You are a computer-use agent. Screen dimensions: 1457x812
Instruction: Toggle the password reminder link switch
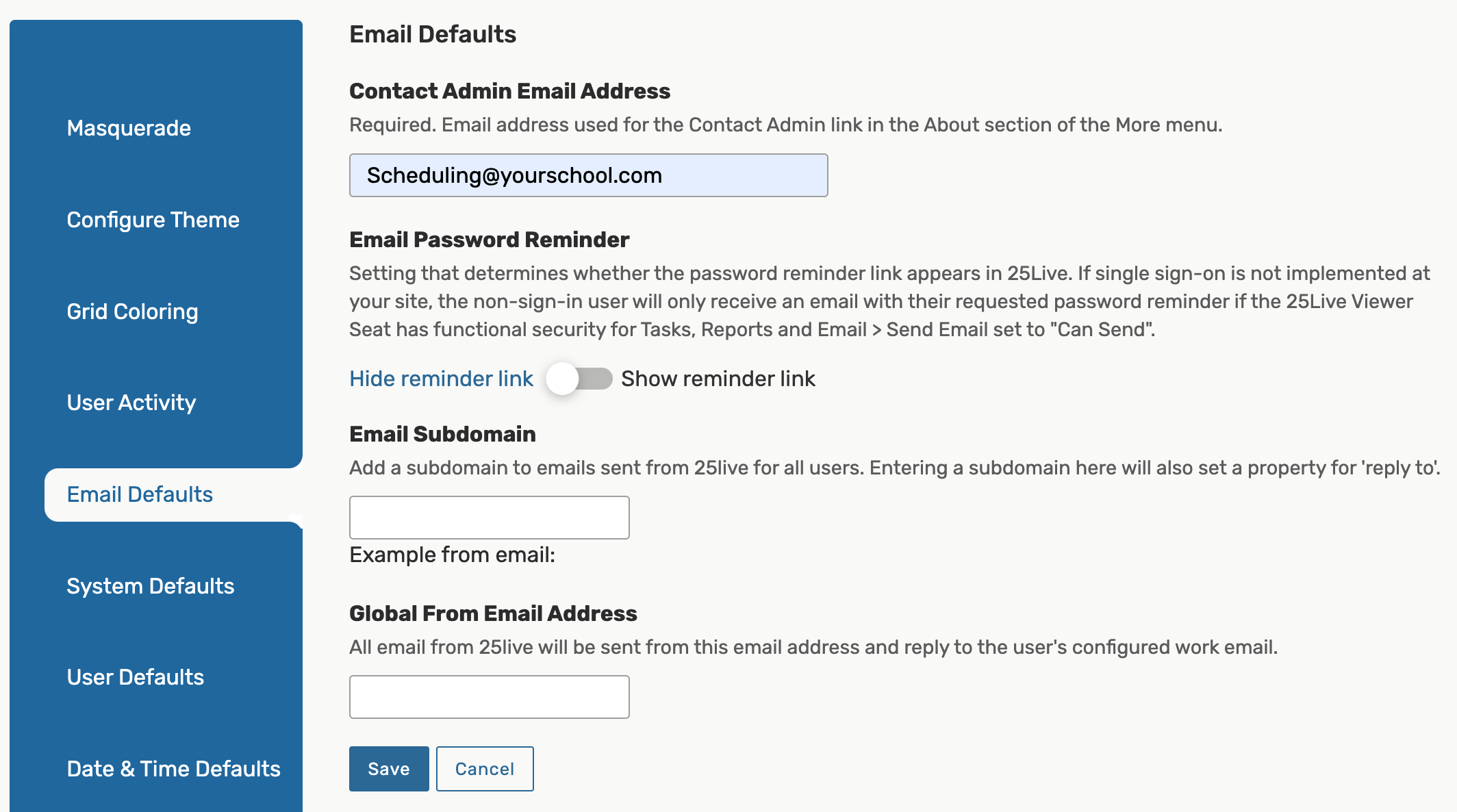[579, 379]
